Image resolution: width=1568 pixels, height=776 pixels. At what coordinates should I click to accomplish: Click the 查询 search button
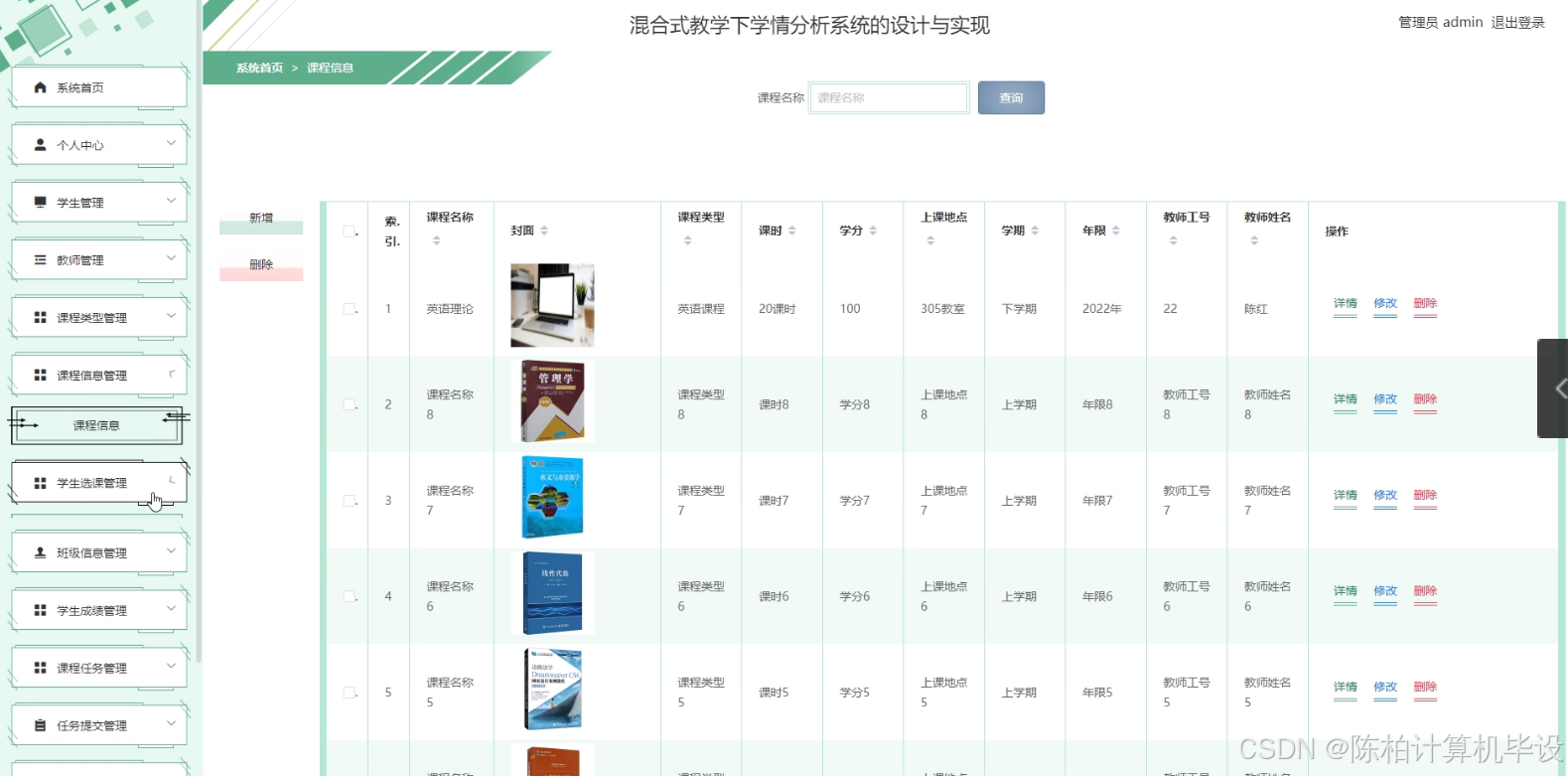coord(1011,97)
